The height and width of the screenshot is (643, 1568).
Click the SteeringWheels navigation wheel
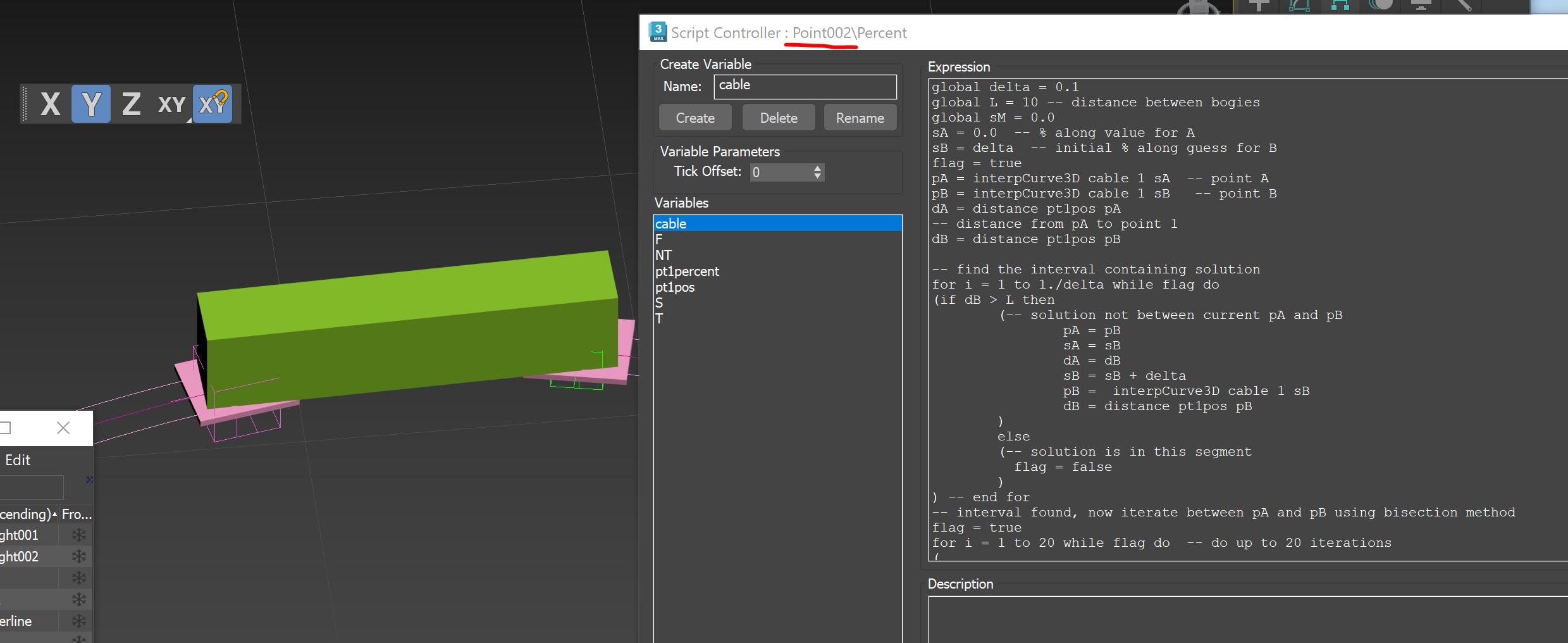tap(1197, 9)
